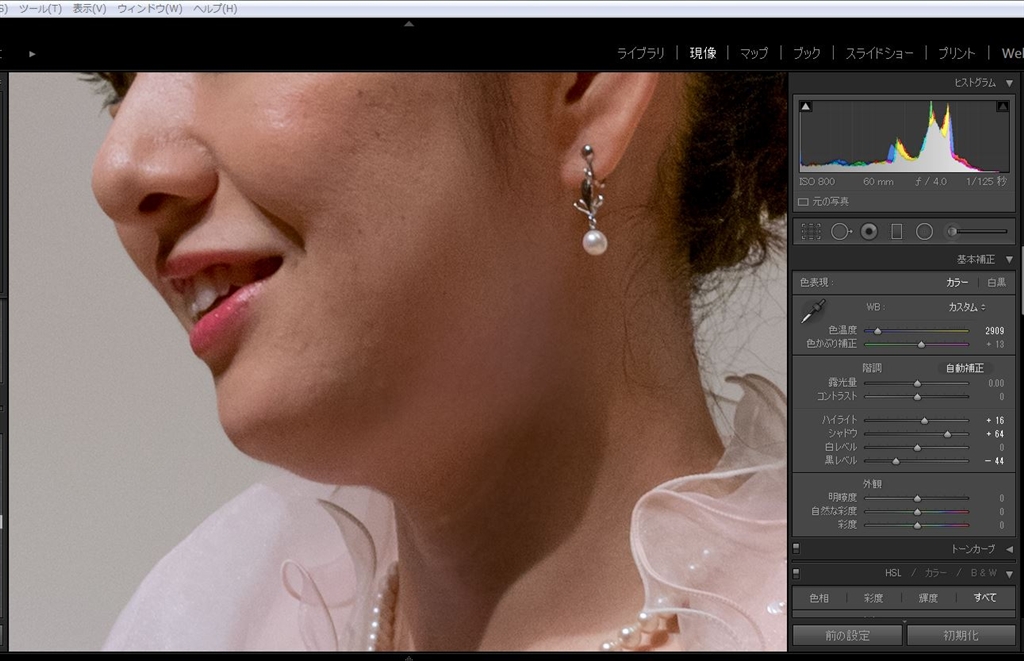This screenshot has height=661, width=1024.
Task: Toggle highlight clipping indicator in histogram
Action: tap(1002, 106)
